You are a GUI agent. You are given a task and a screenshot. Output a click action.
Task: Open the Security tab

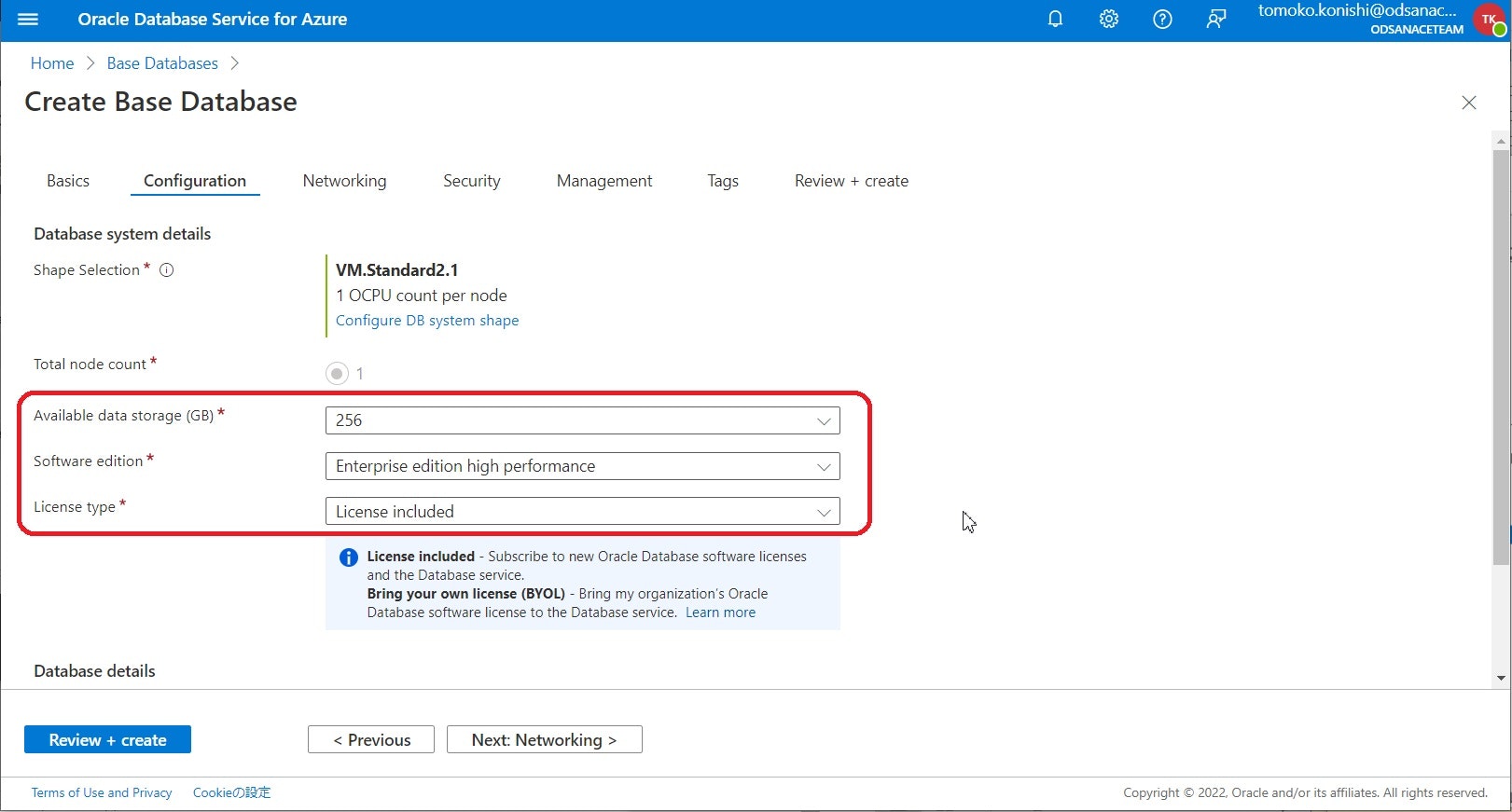[x=472, y=181]
